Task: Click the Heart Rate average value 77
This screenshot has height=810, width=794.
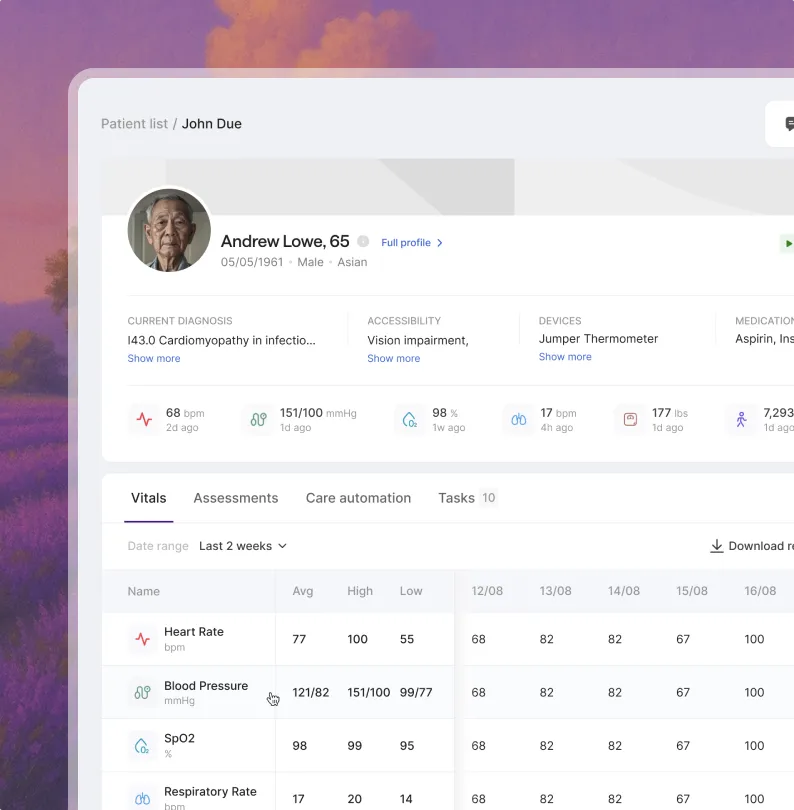Action: tap(299, 639)
